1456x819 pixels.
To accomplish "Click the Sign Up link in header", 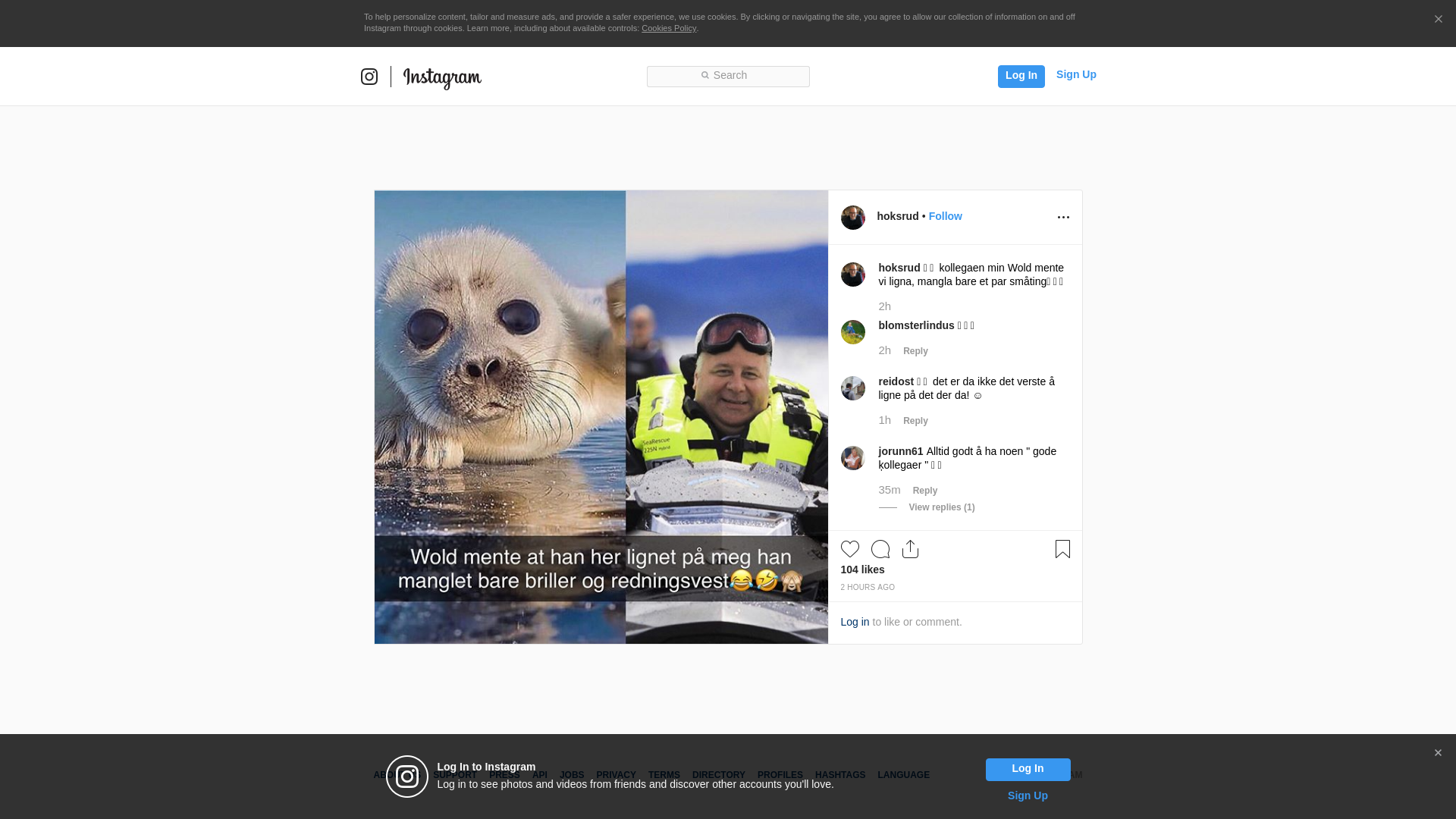I will coord(1076,74).
